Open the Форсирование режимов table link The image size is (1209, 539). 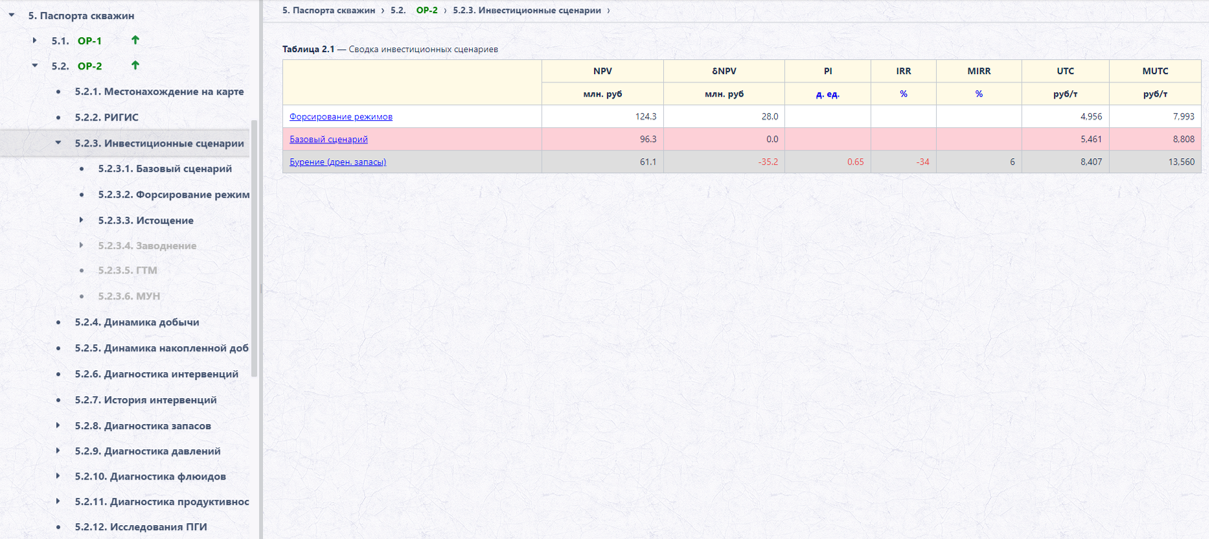341,117
